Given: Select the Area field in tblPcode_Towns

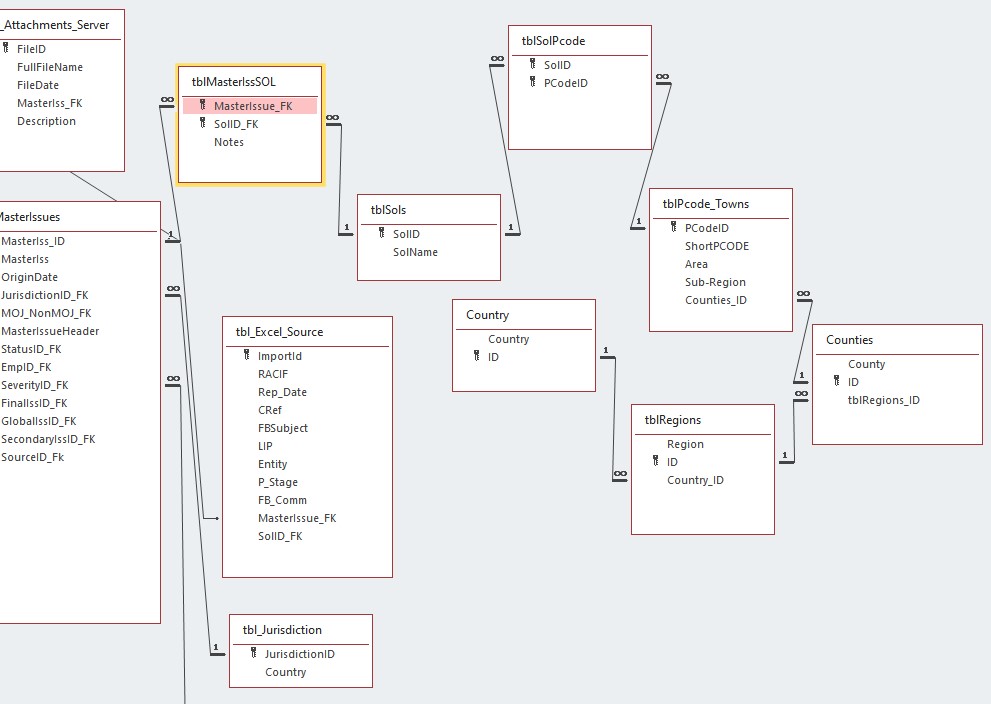Looking at the screenshot, I should point(696,264).
